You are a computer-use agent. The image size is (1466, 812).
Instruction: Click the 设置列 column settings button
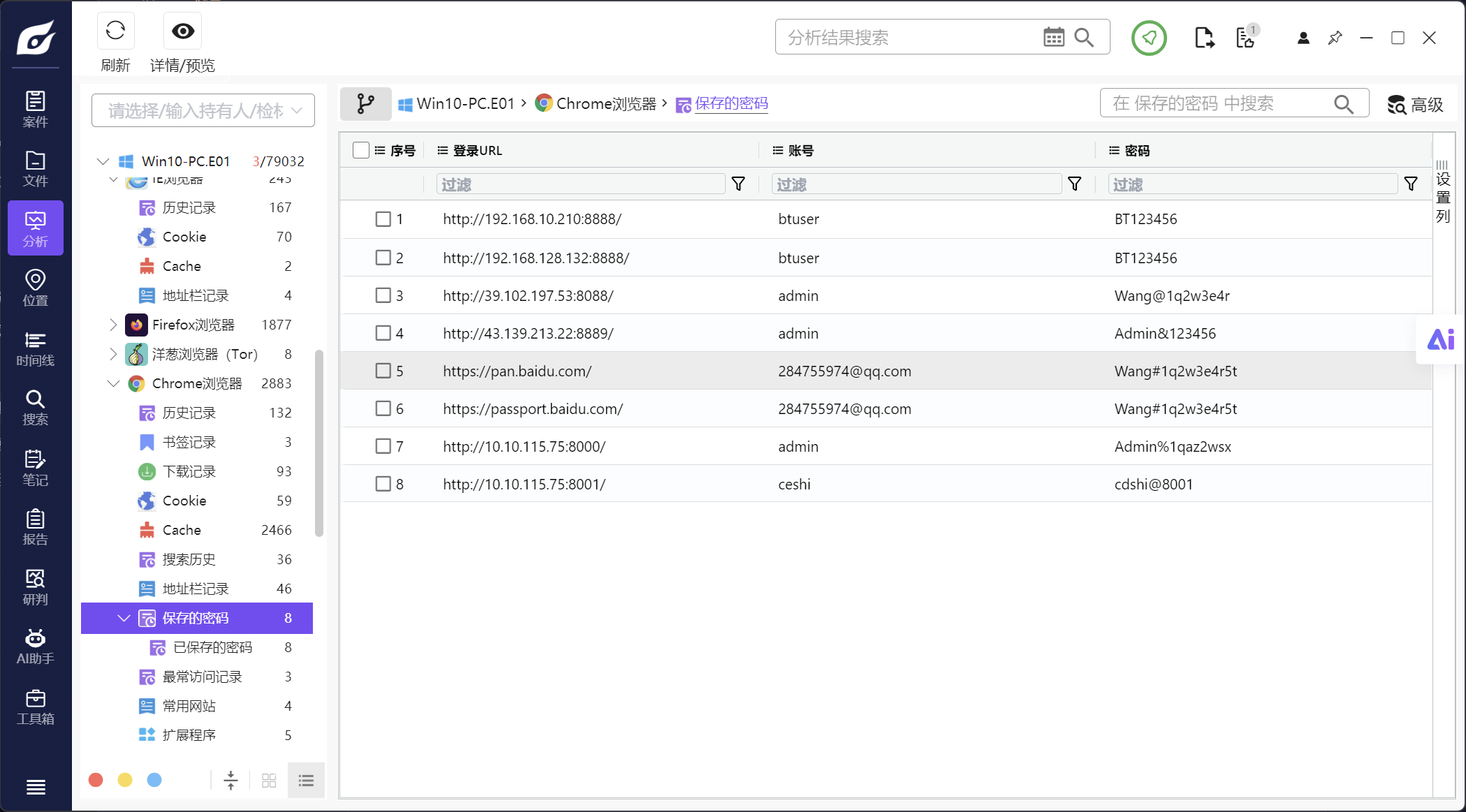[1443, 192]
